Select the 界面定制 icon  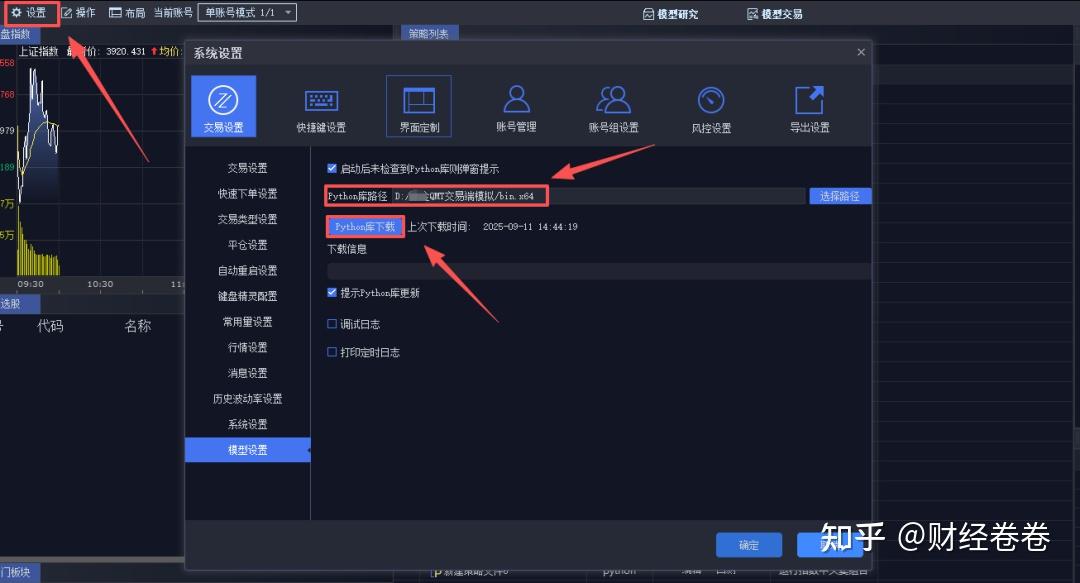click(x=418, y=104)
